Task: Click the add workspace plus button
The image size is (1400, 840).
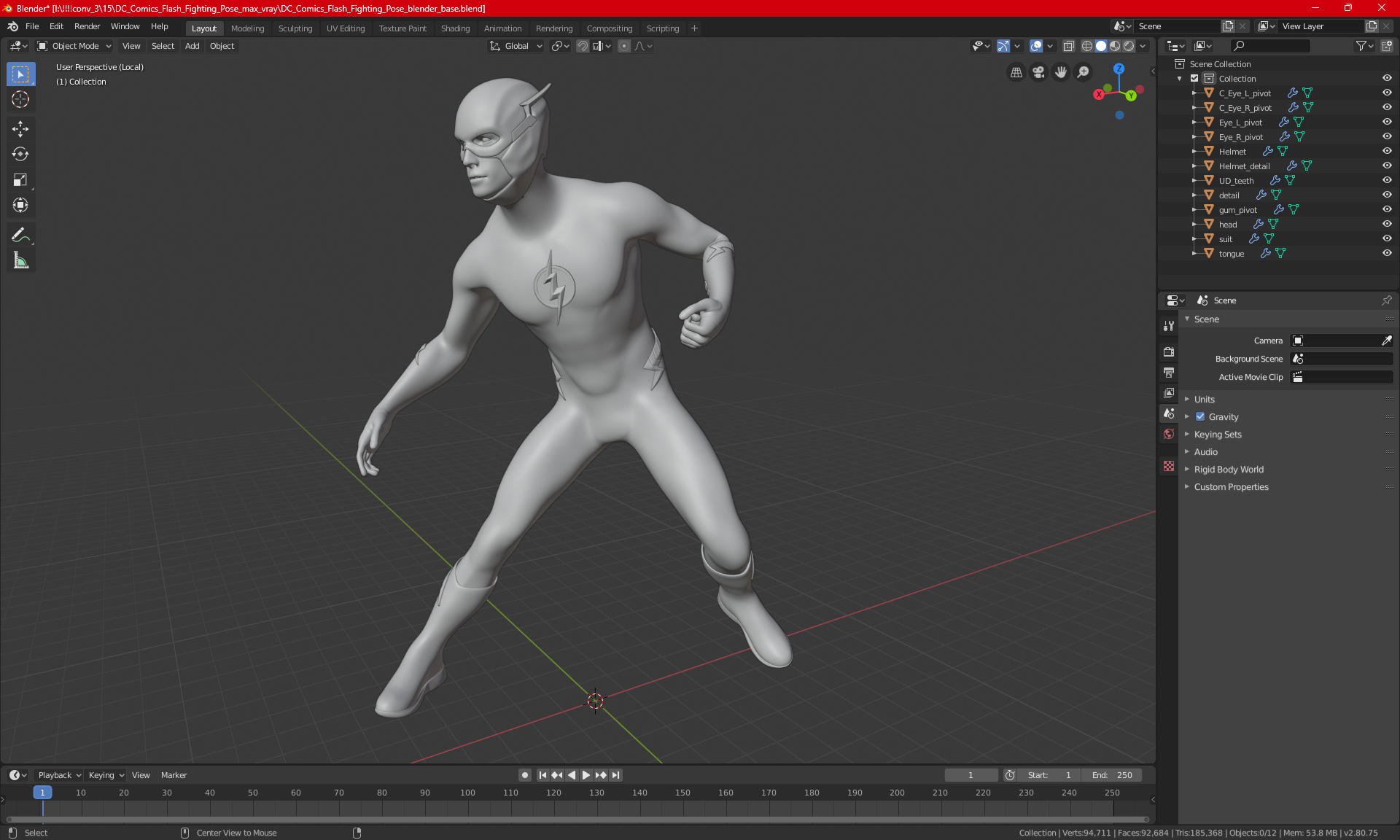Action: [694, 28]
